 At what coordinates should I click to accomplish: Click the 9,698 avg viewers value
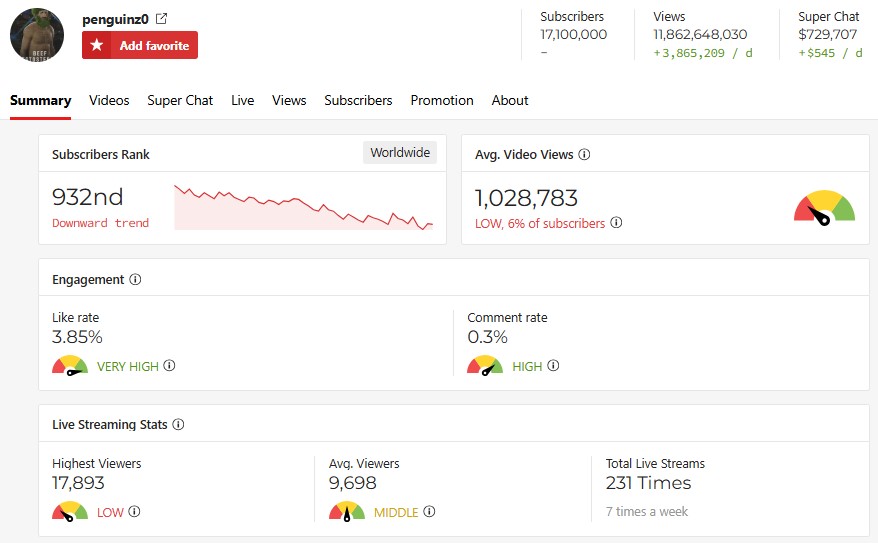point(352,483)
